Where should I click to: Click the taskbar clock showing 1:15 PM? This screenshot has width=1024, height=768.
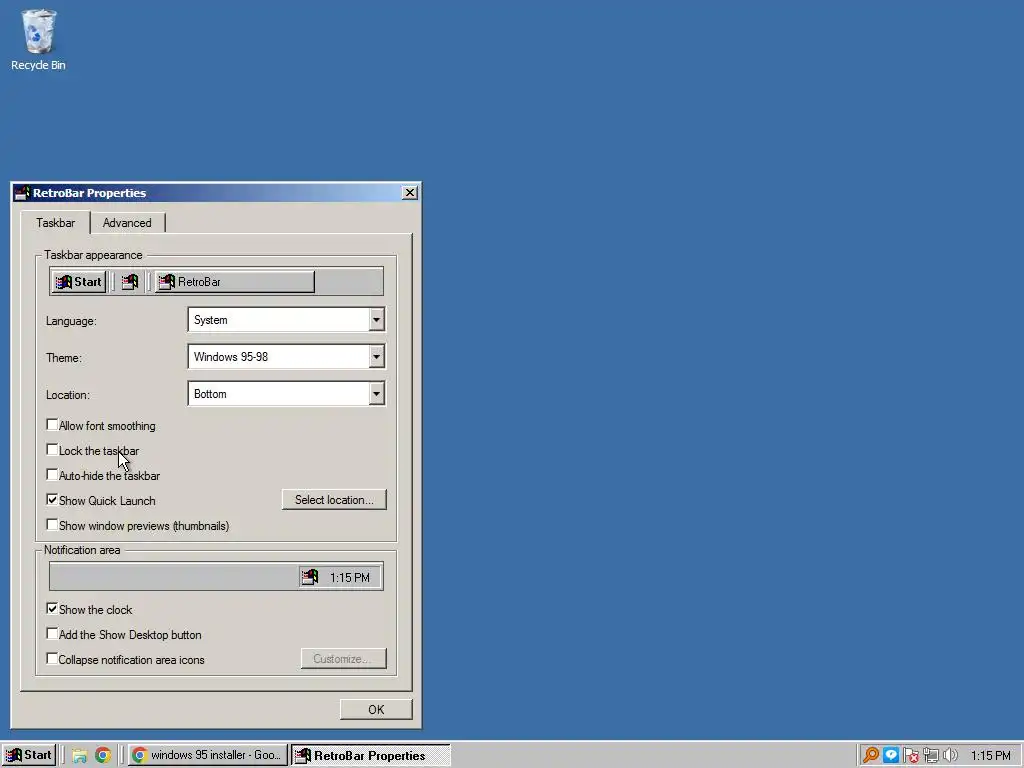pyautogui.click(x=991, y=756)
